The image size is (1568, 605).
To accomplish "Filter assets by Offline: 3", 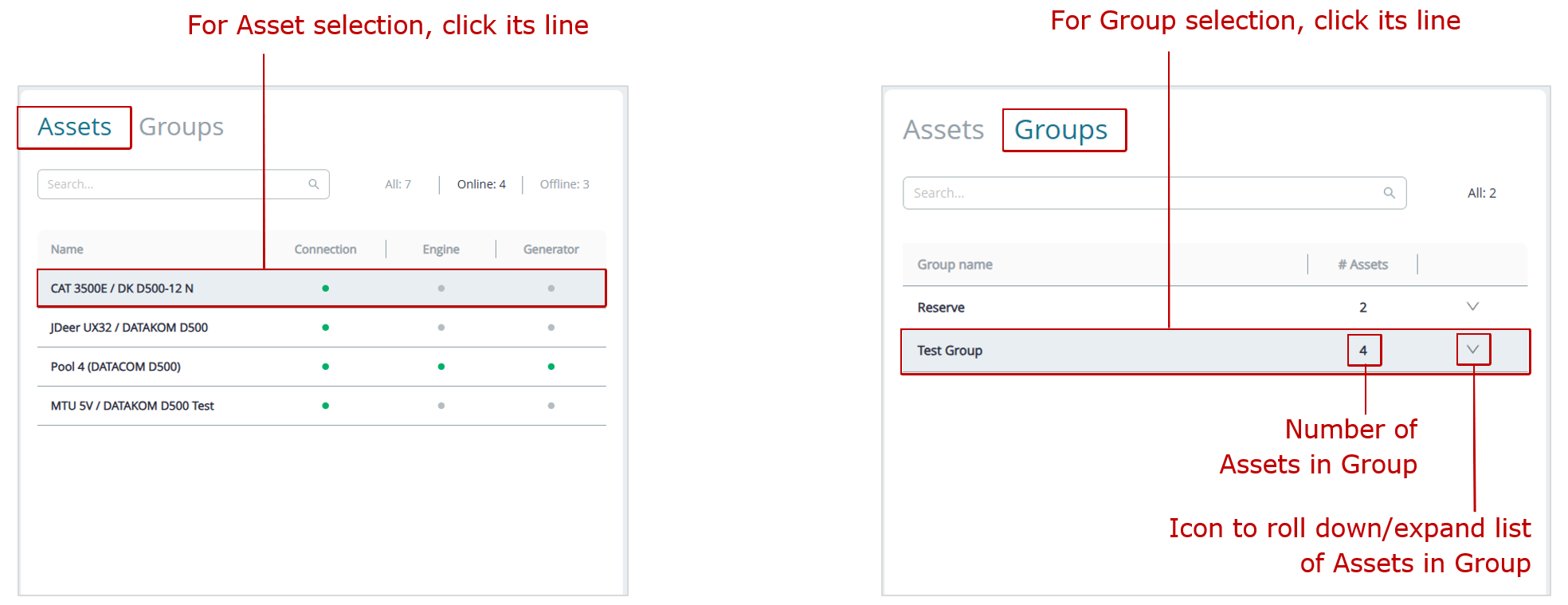I will click(x=564, y=184).
